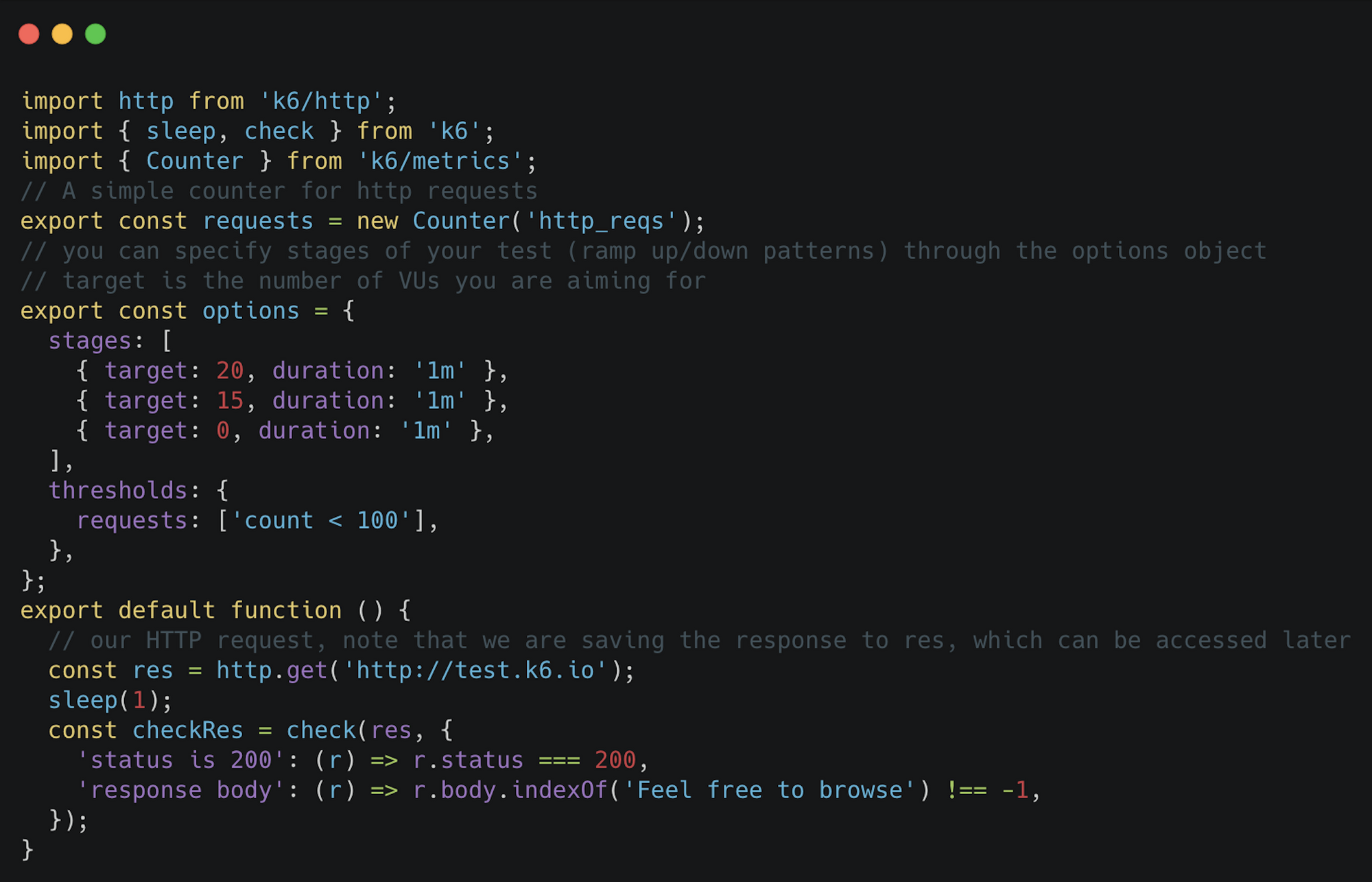Click '1m' duration on the target 15 line
The height and width of the screenshot is (882, 1372).
[440, 401]
